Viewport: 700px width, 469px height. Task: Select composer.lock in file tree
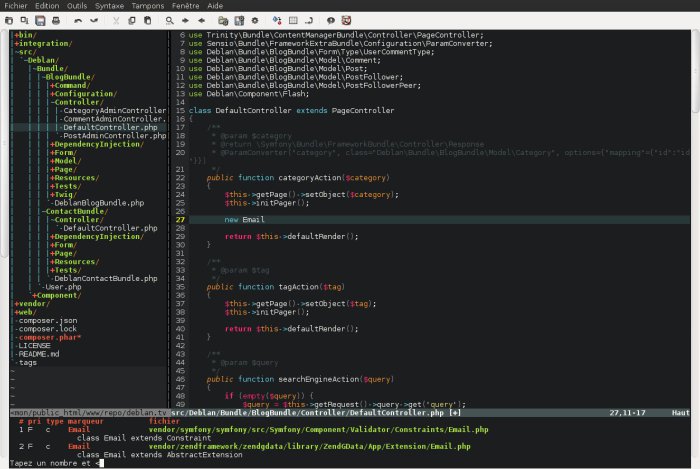47,329
